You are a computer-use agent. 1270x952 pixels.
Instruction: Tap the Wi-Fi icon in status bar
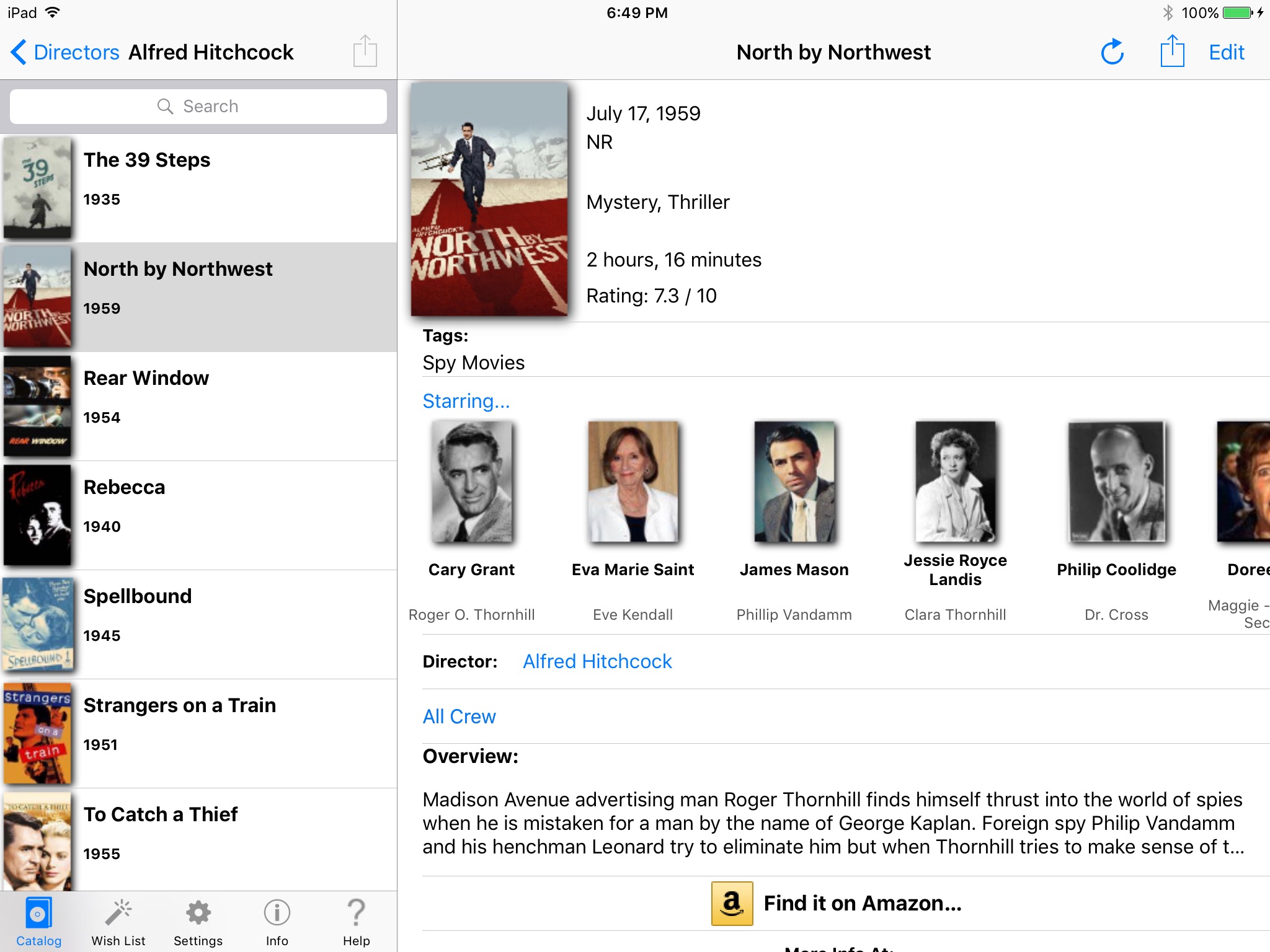53,12
